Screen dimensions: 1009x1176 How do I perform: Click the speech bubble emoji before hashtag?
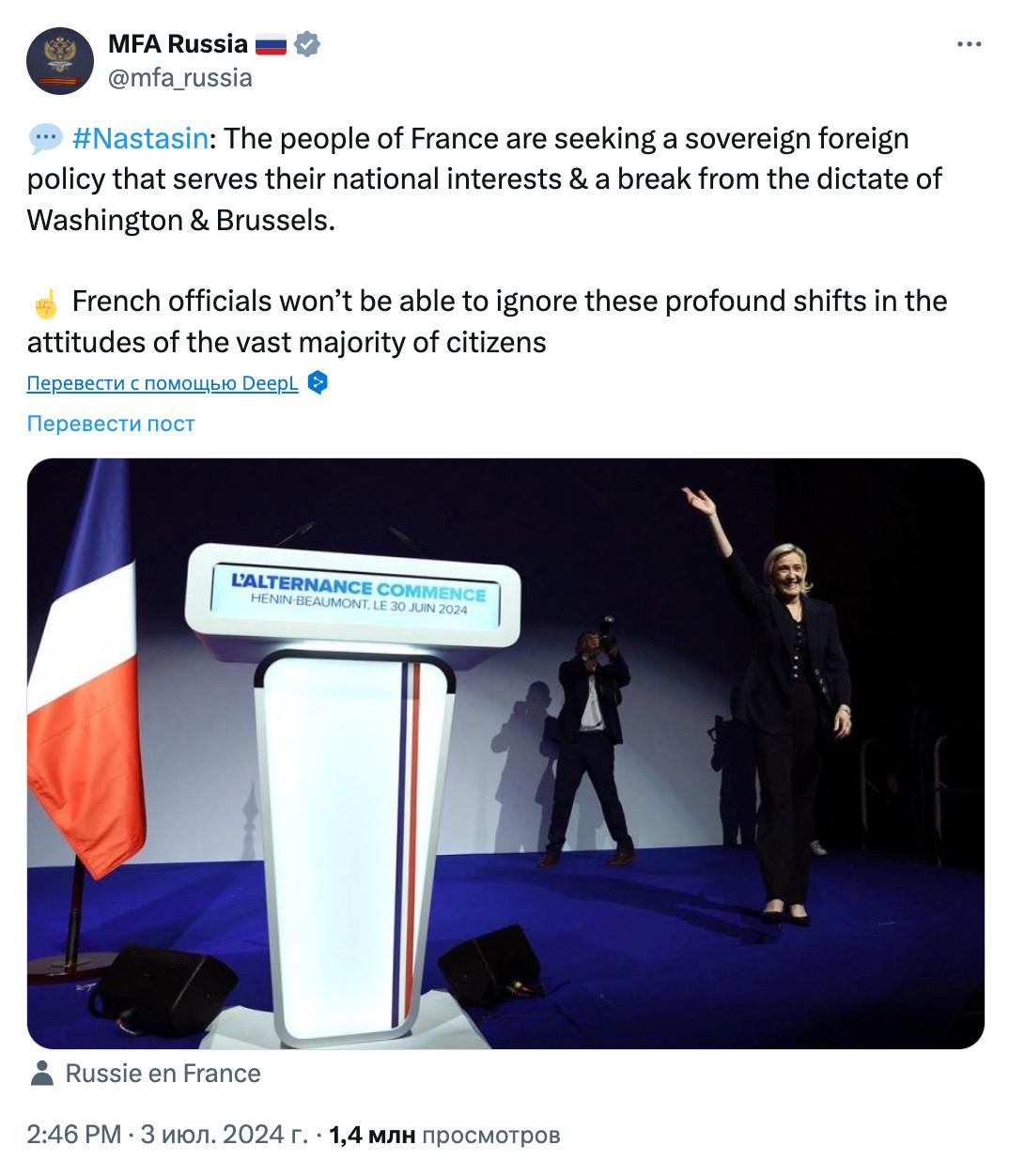pyautogui.click(x=45, y=139)
